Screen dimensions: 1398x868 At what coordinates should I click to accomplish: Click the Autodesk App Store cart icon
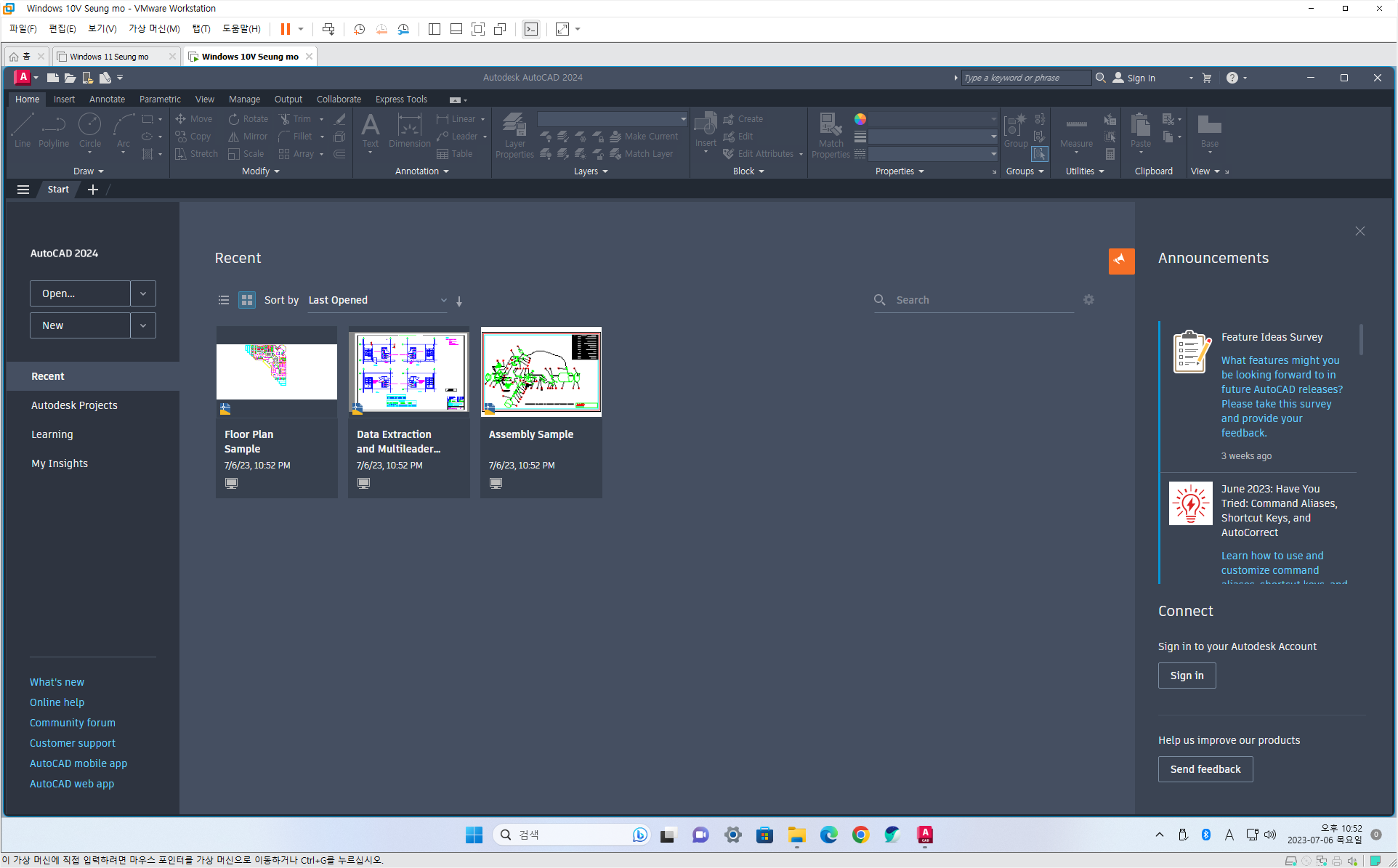pyautogui.click(x=1207, y=78)
